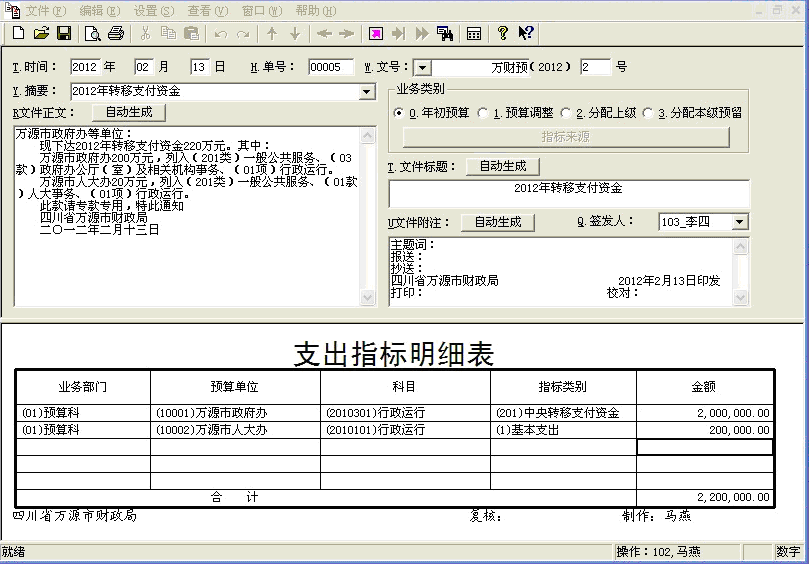Select the 3.分配本级预留 radio button
The height and width of the screenshot is (565, 809).
(648, 112)
